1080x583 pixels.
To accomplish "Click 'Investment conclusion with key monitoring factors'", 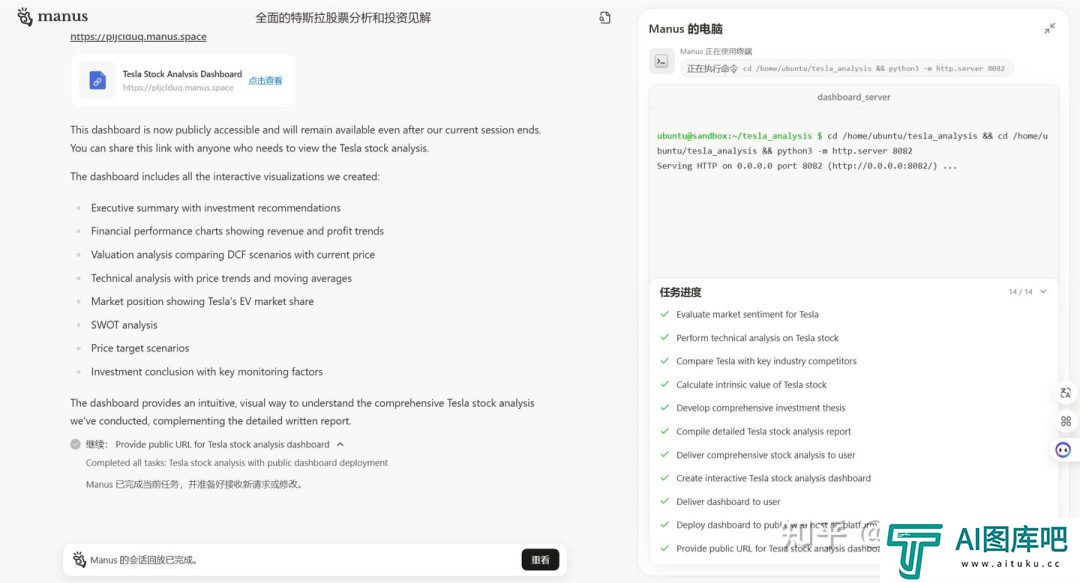I will click(x=207, y=371).
